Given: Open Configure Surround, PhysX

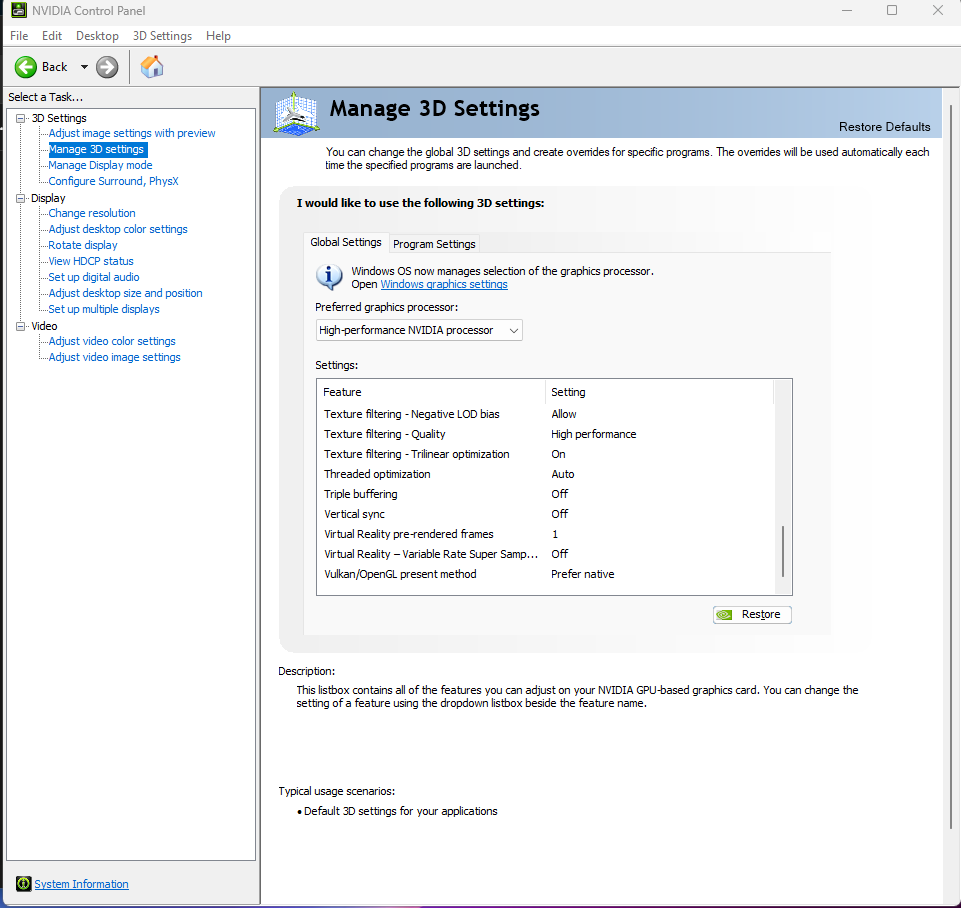Looking at the screenshot, I should pos(113,181).
